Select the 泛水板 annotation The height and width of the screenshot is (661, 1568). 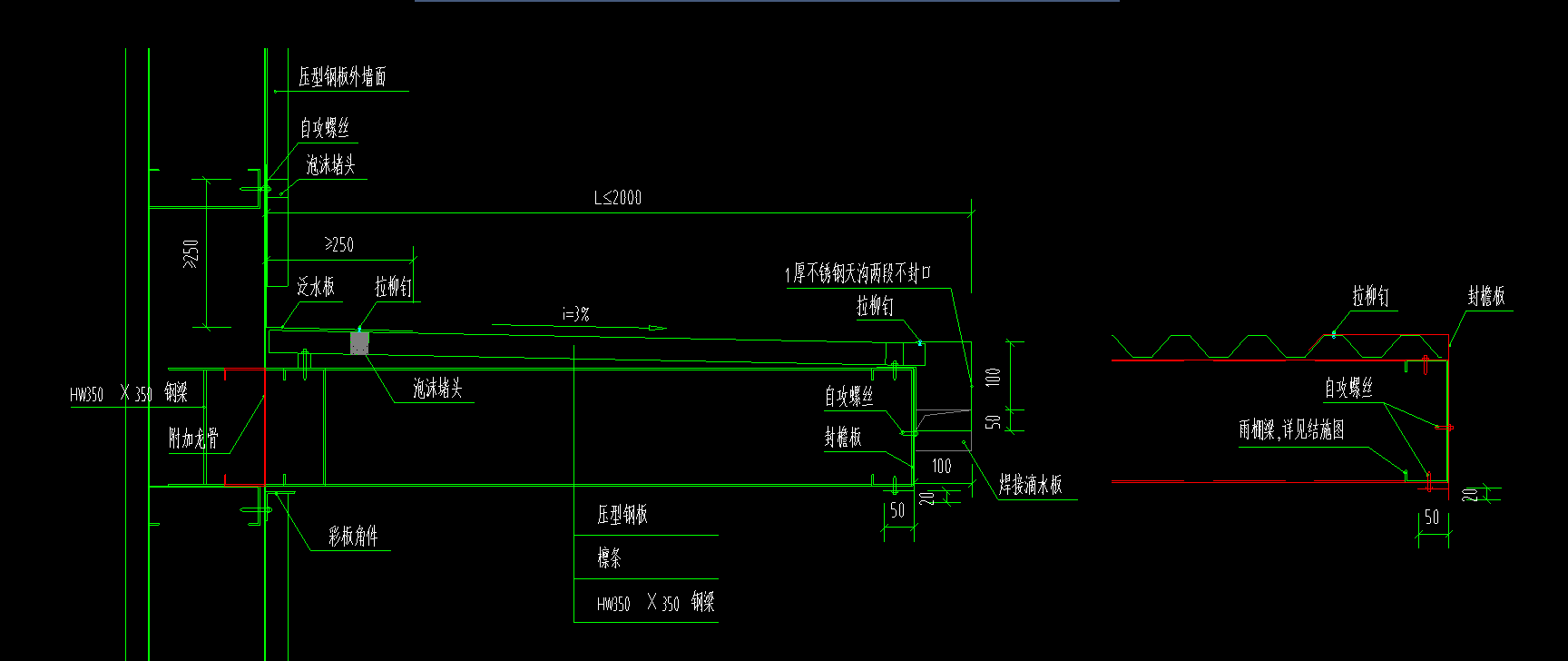(x=316, y=287)
